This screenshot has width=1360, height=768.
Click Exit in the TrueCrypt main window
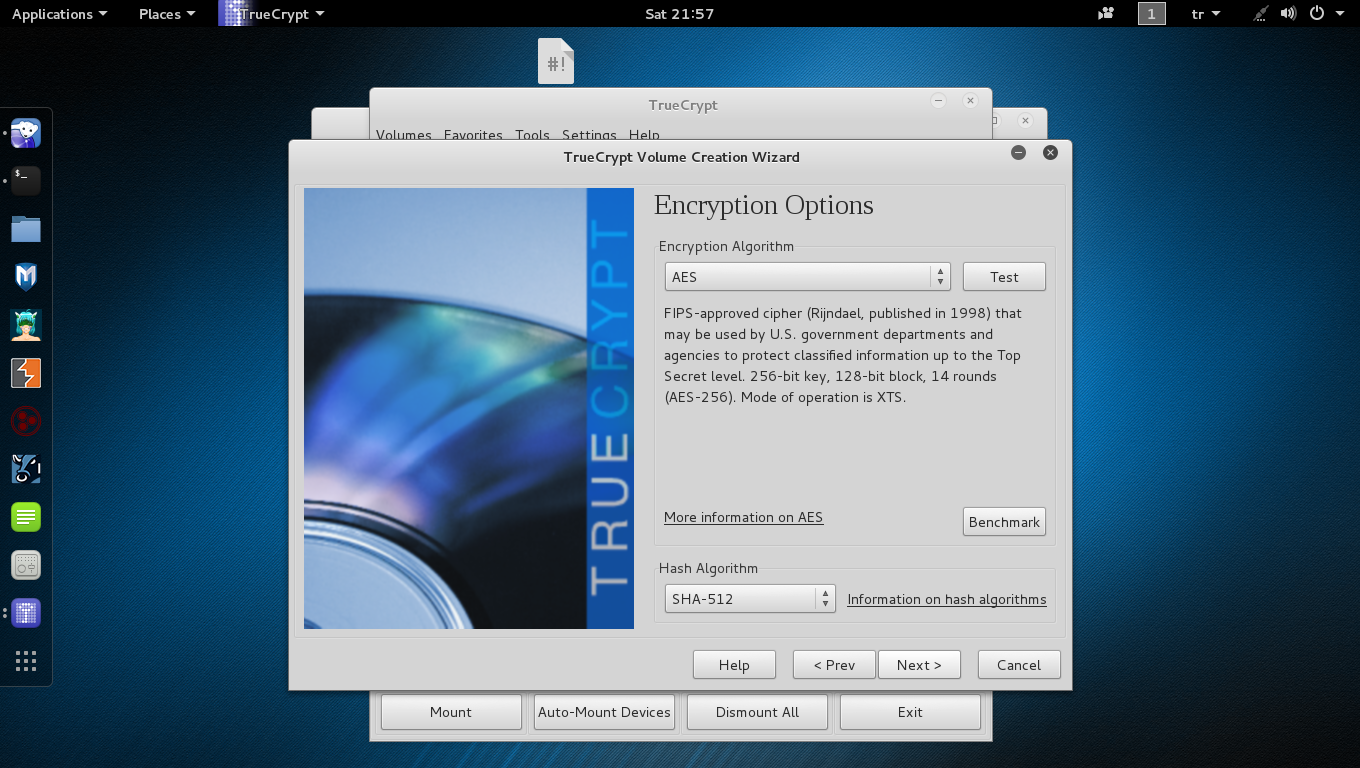[x=910, y=712]
